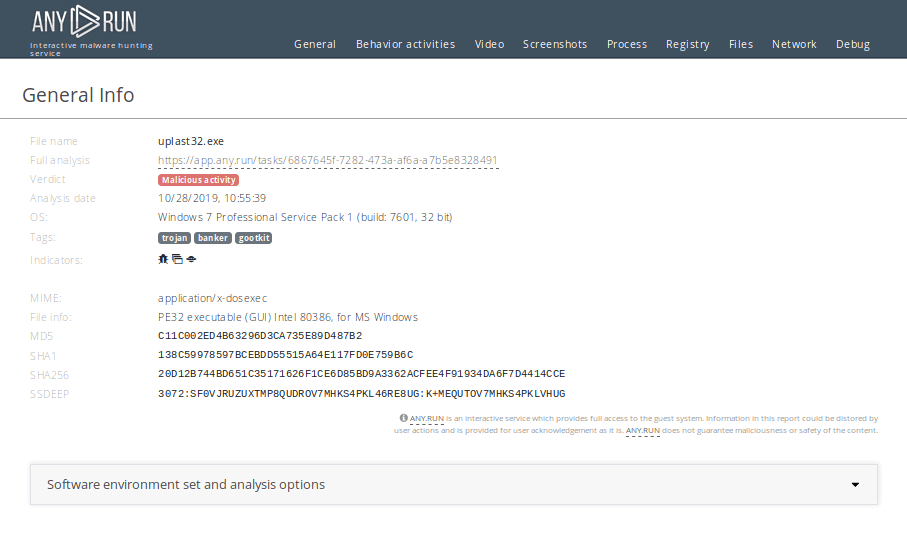Open the full analysis app.any.run link
Viewport: 907px width, 533px height.
pos(328,160)
